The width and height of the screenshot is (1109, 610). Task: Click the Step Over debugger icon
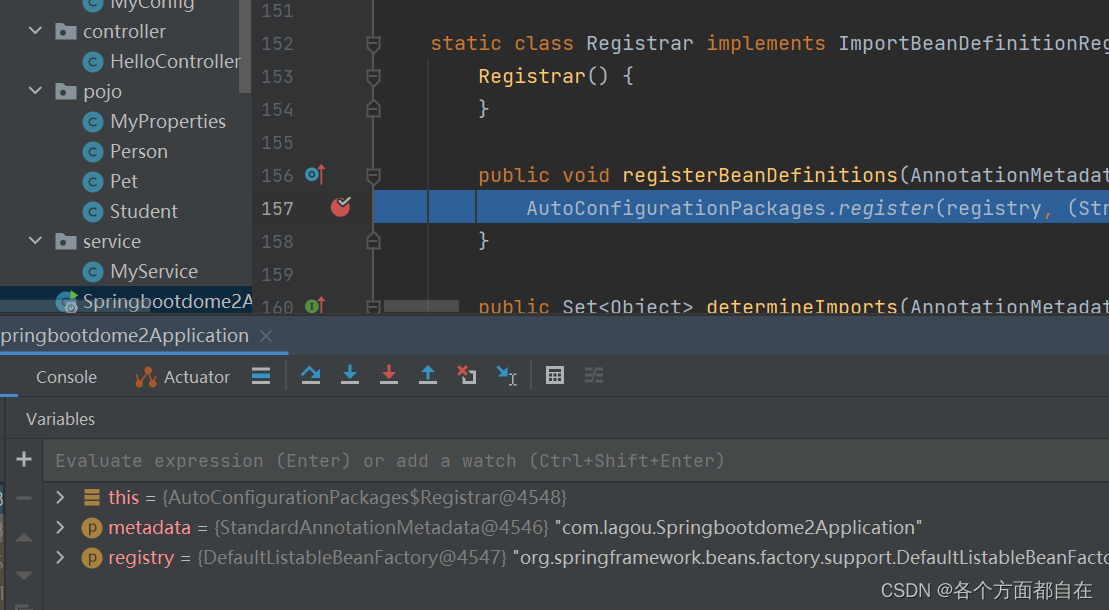[310, 375]
